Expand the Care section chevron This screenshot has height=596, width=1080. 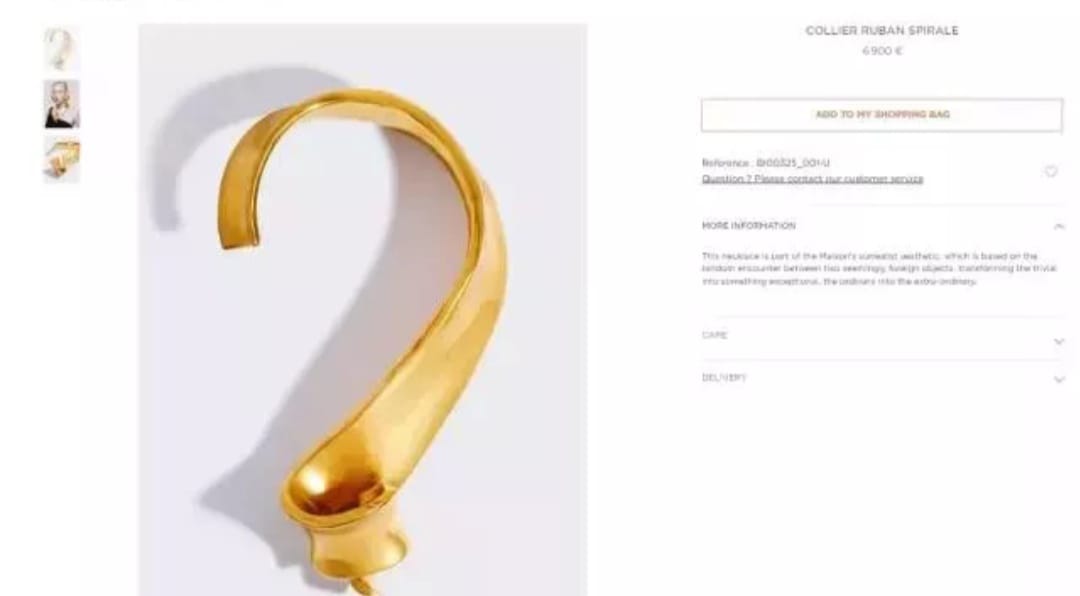(1059, 342)
